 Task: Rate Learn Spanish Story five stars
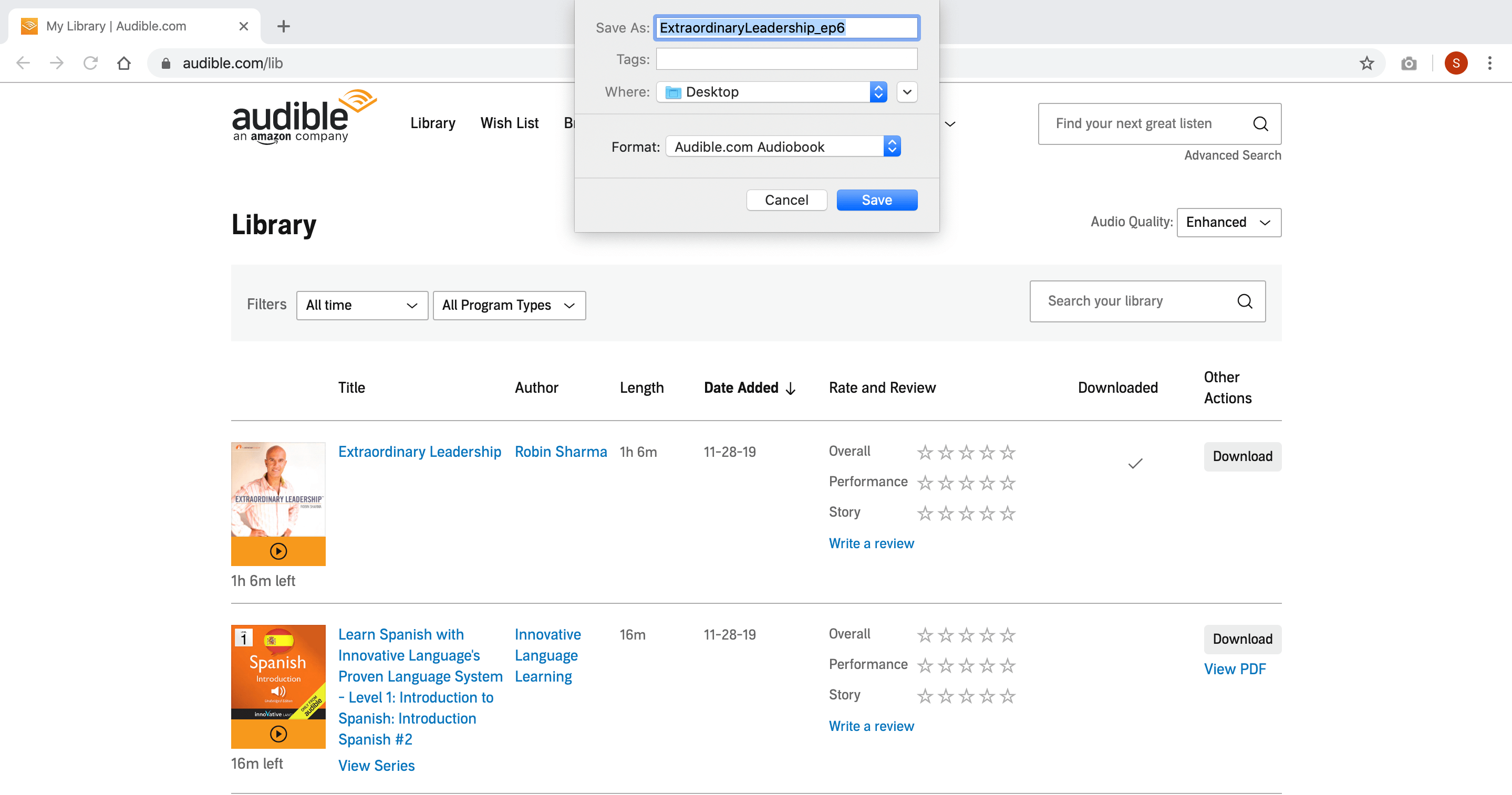pos(1008,696)
